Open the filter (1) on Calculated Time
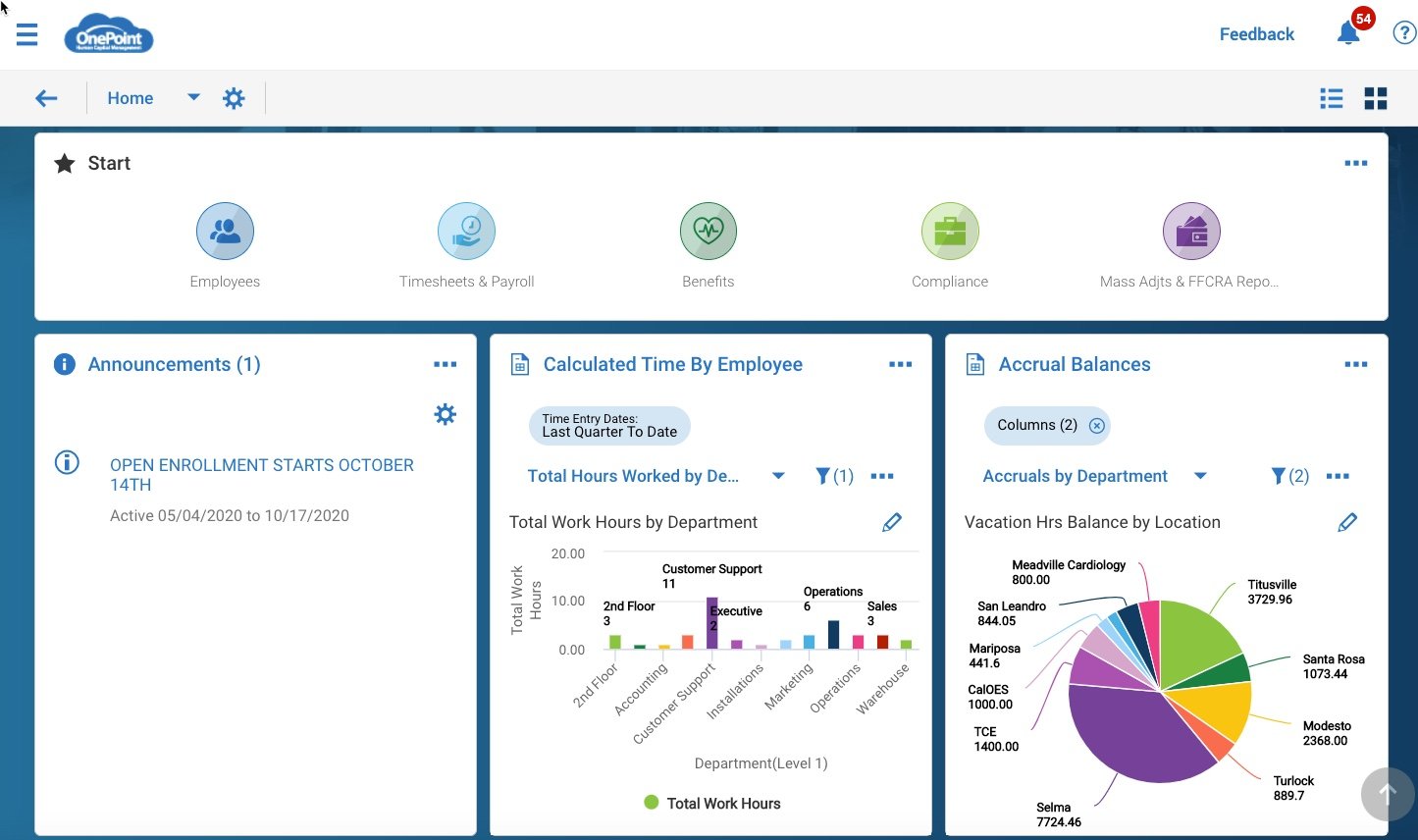 (x=834, y=476)
